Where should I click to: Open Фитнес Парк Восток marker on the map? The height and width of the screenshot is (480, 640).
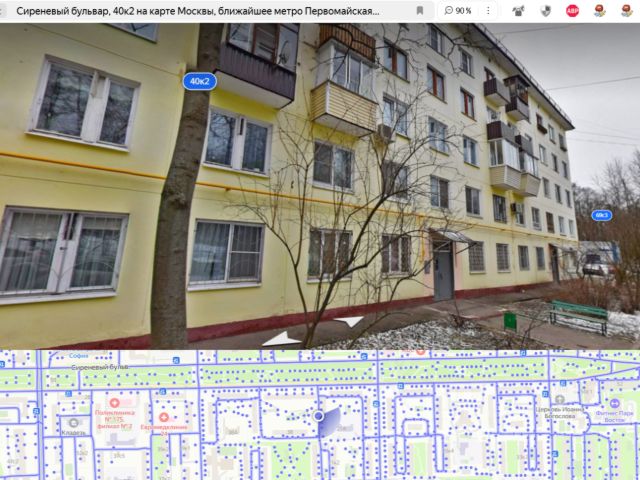(x=615, y=404)
